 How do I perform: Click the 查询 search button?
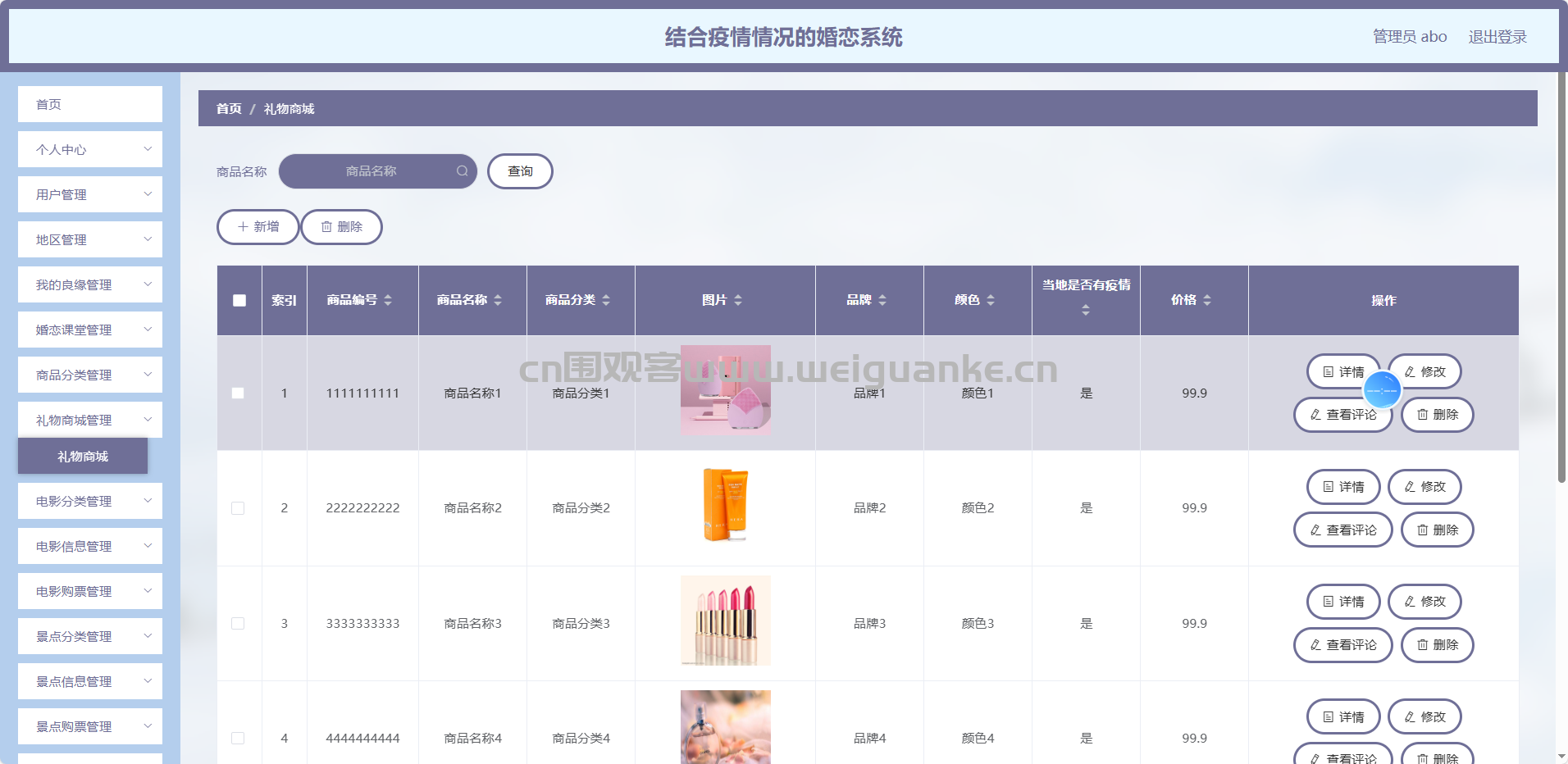pyautogui.click(x=520, y=171)
